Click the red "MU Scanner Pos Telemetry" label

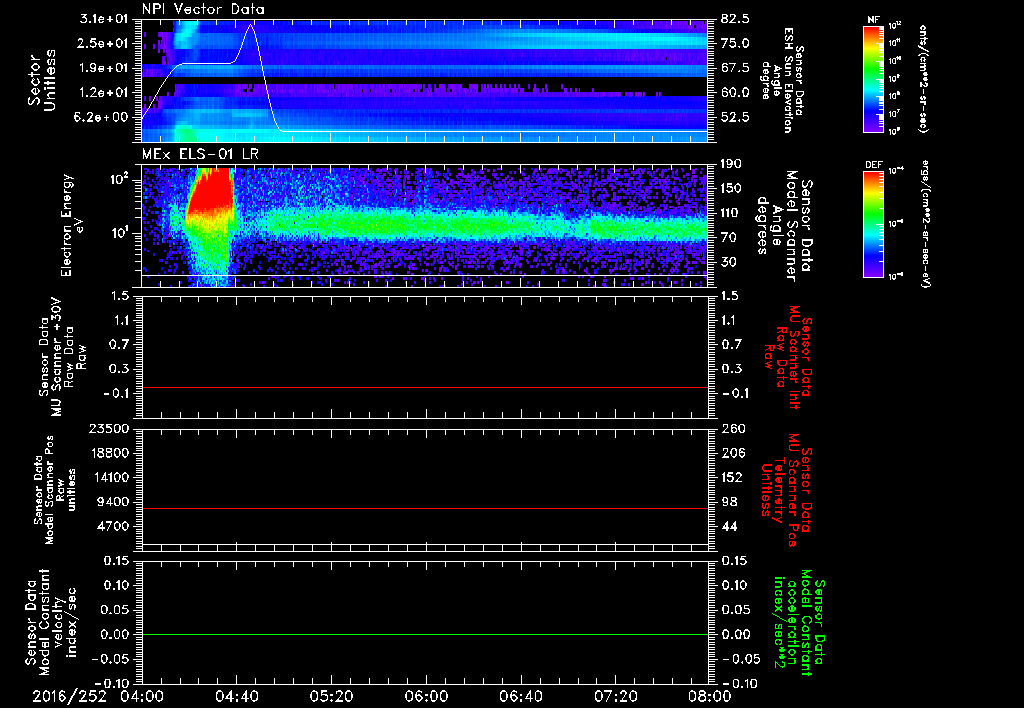click(786, 491)
